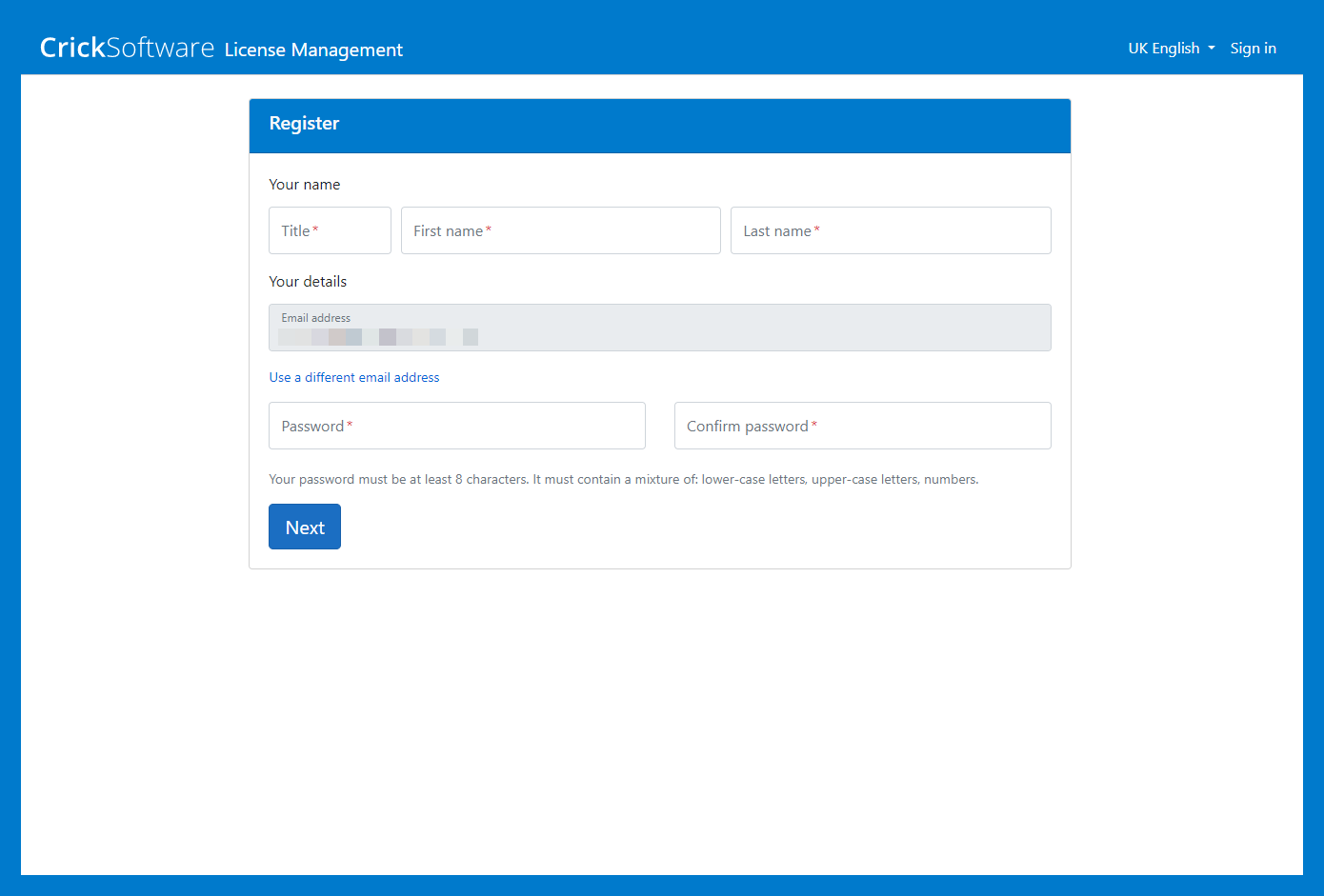Choose Use a different email address
This screenshot has width=1324, height=896.
354,377
